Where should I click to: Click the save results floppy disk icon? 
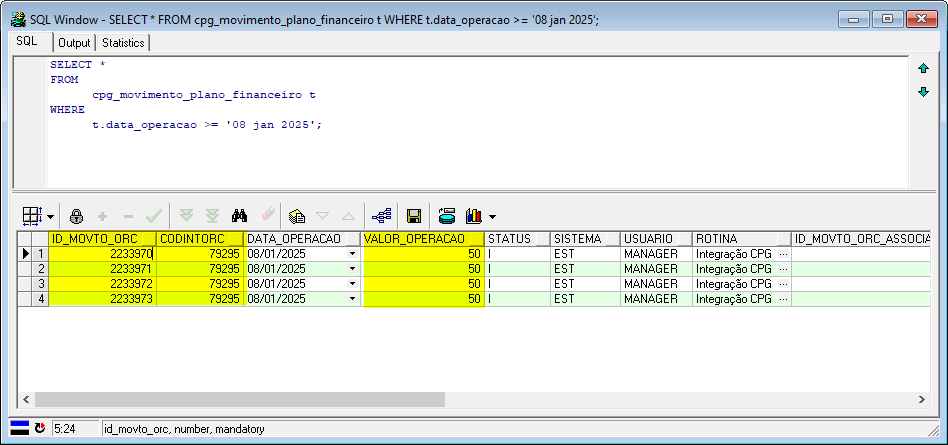click(x=414, y=216)
